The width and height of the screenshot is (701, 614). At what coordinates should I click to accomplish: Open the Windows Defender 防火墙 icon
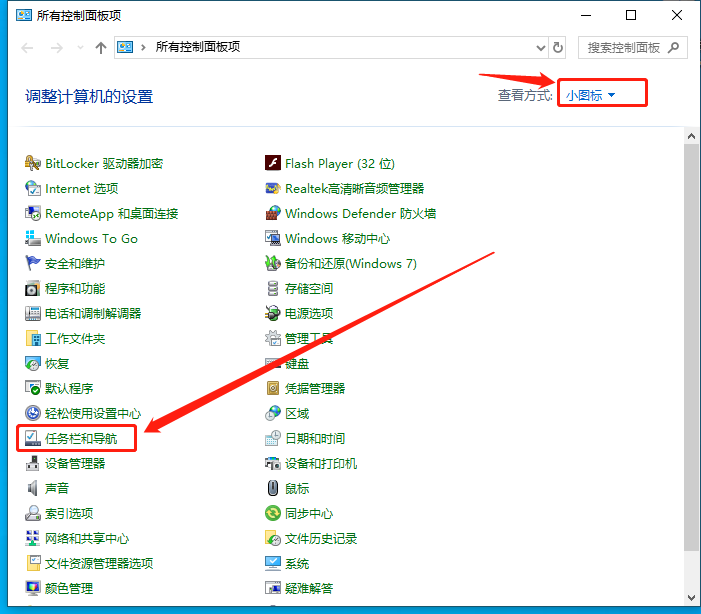pyautogui.click(x=273, y=213)
